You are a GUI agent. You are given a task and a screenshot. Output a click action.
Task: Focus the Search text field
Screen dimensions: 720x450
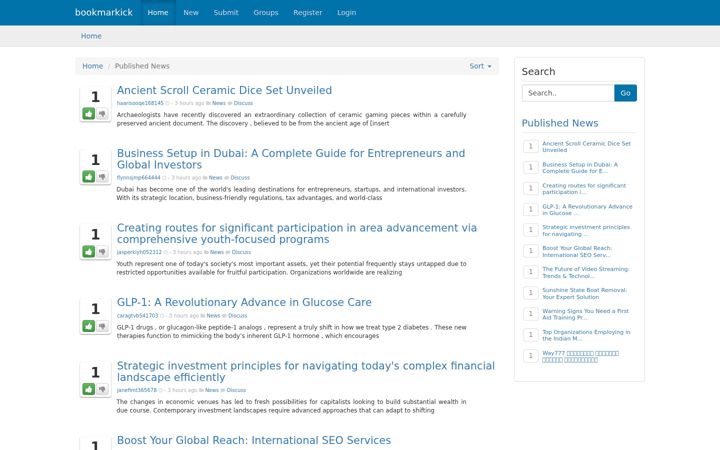point(568,93)
